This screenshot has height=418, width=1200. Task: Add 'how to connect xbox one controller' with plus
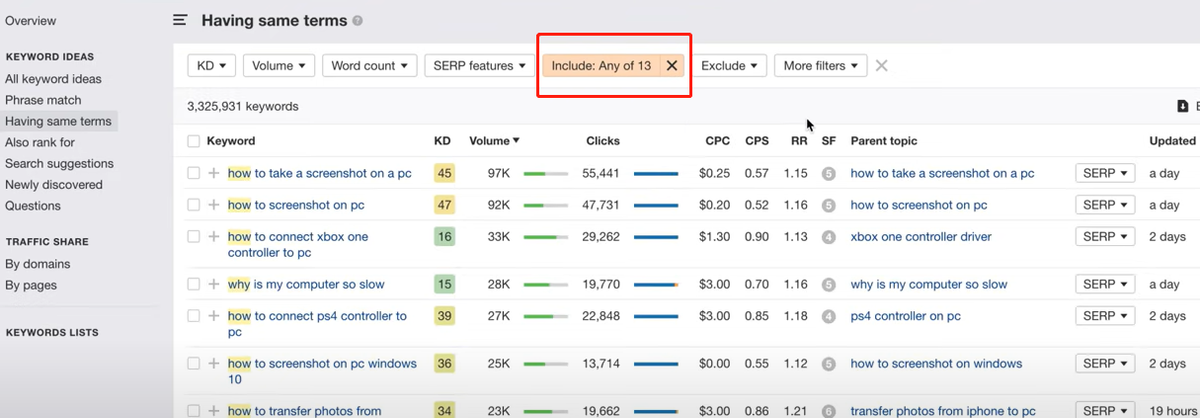(x=214, y=237)
